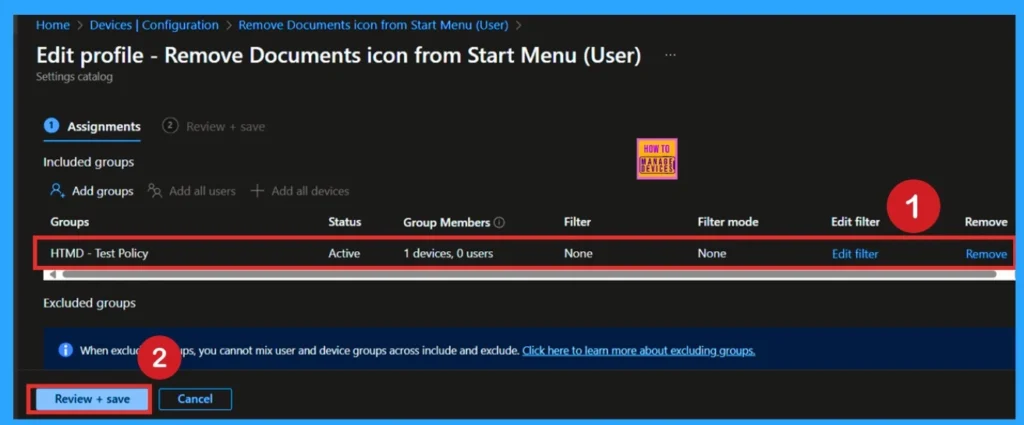Click Add all devices

[300, 191]
